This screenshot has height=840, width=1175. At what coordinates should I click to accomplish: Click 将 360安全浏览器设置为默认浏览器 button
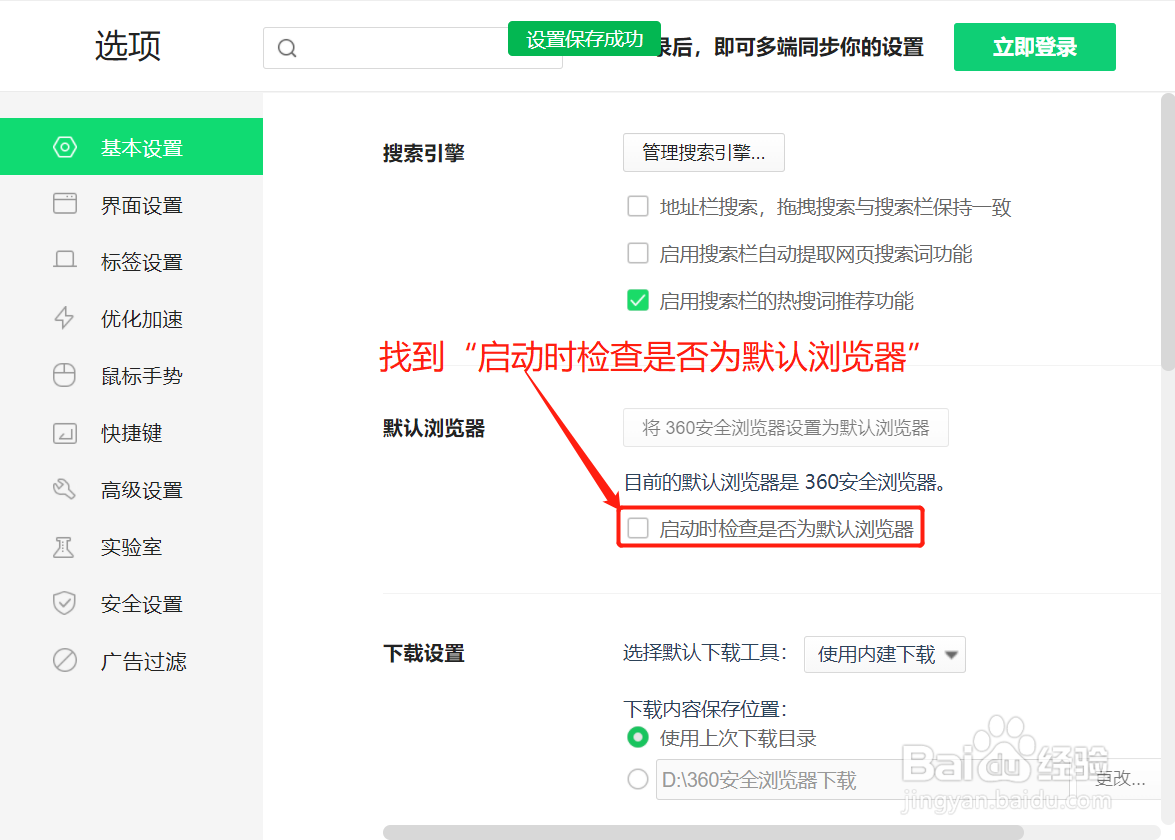pos(785,428)
